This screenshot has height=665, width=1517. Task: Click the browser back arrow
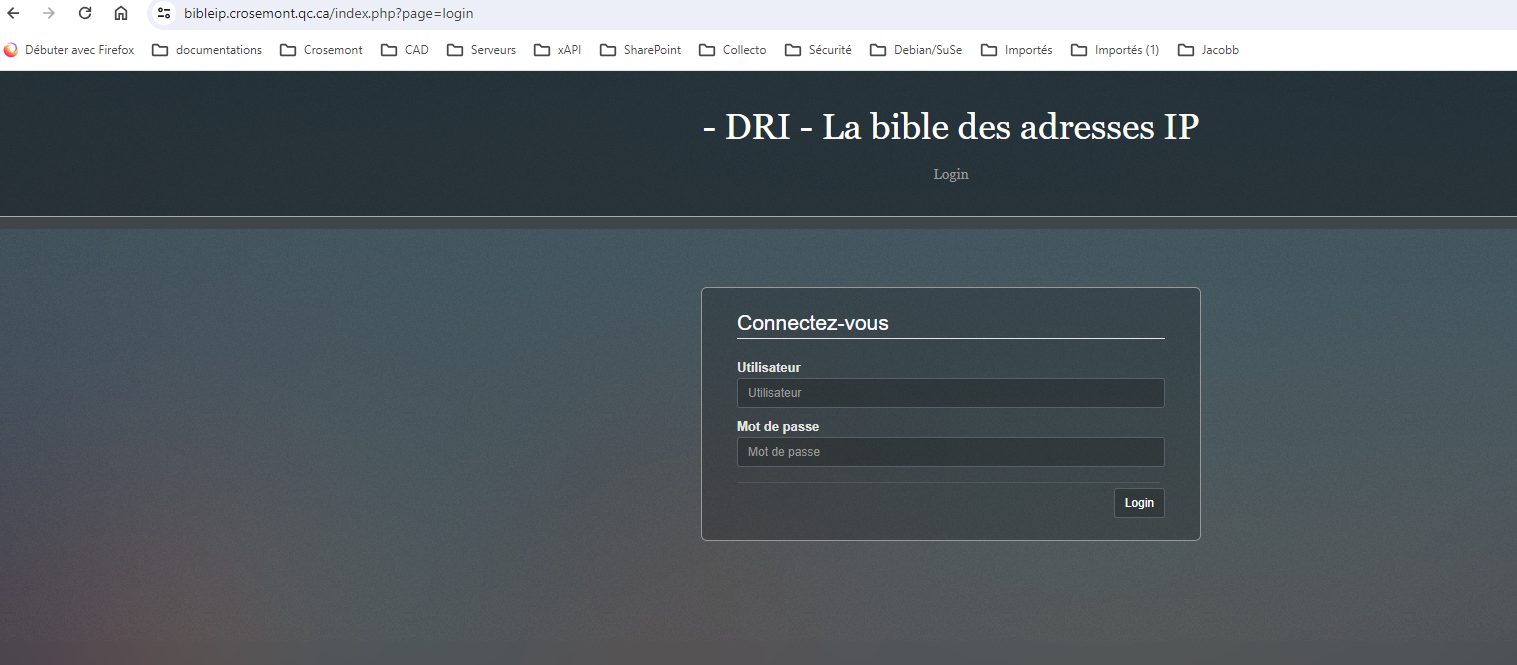14,14
